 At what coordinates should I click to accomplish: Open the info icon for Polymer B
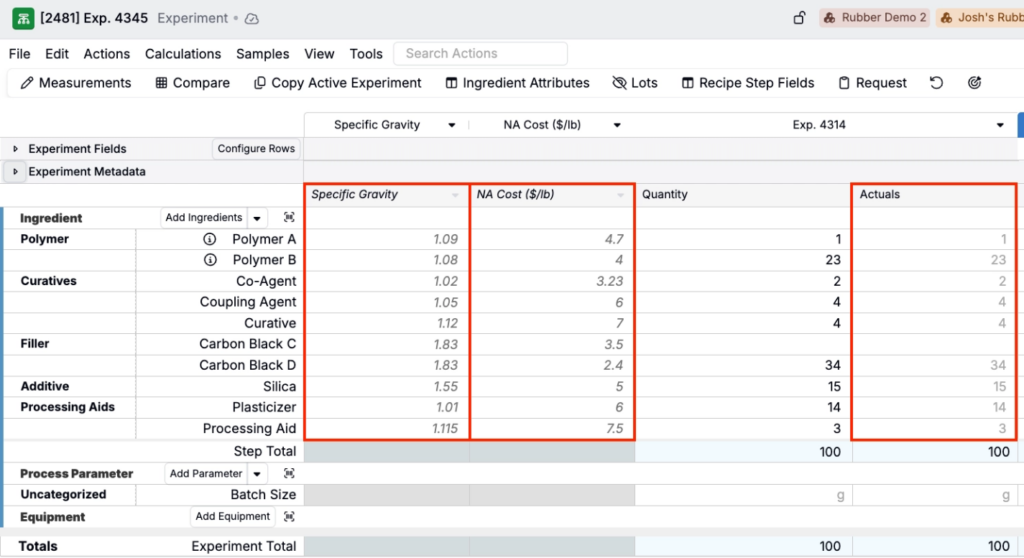click(x=210, y=260)
